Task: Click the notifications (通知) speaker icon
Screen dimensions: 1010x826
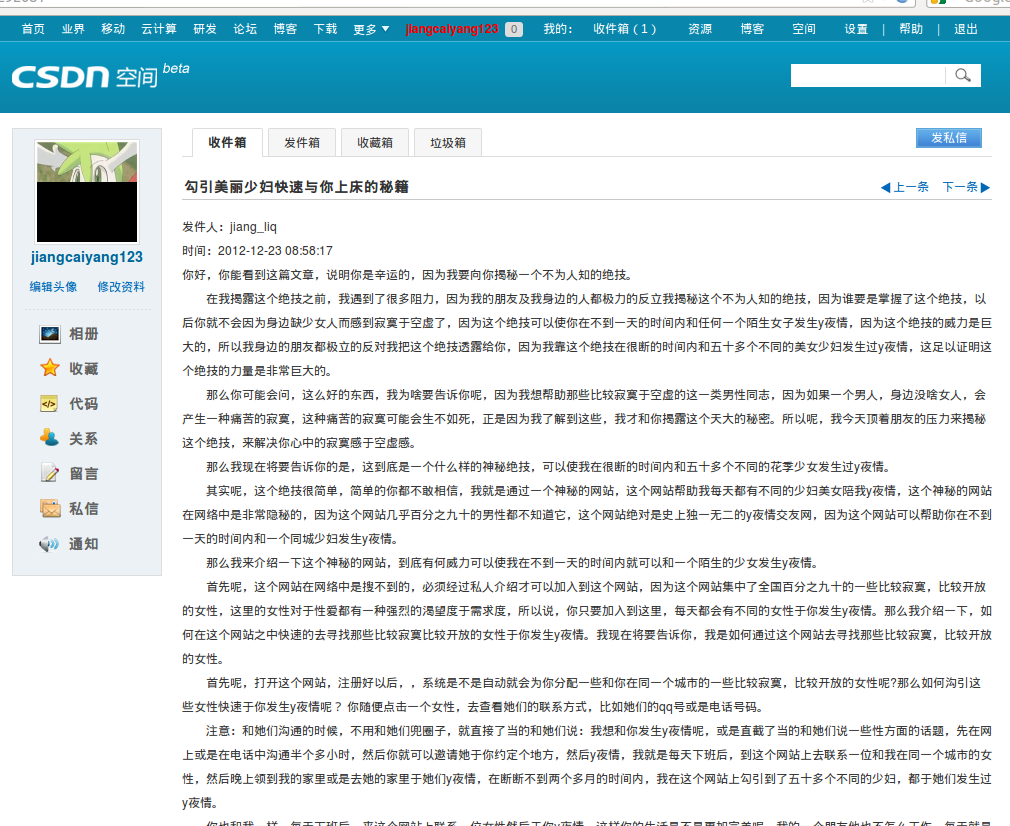Action: coord(49,544)
